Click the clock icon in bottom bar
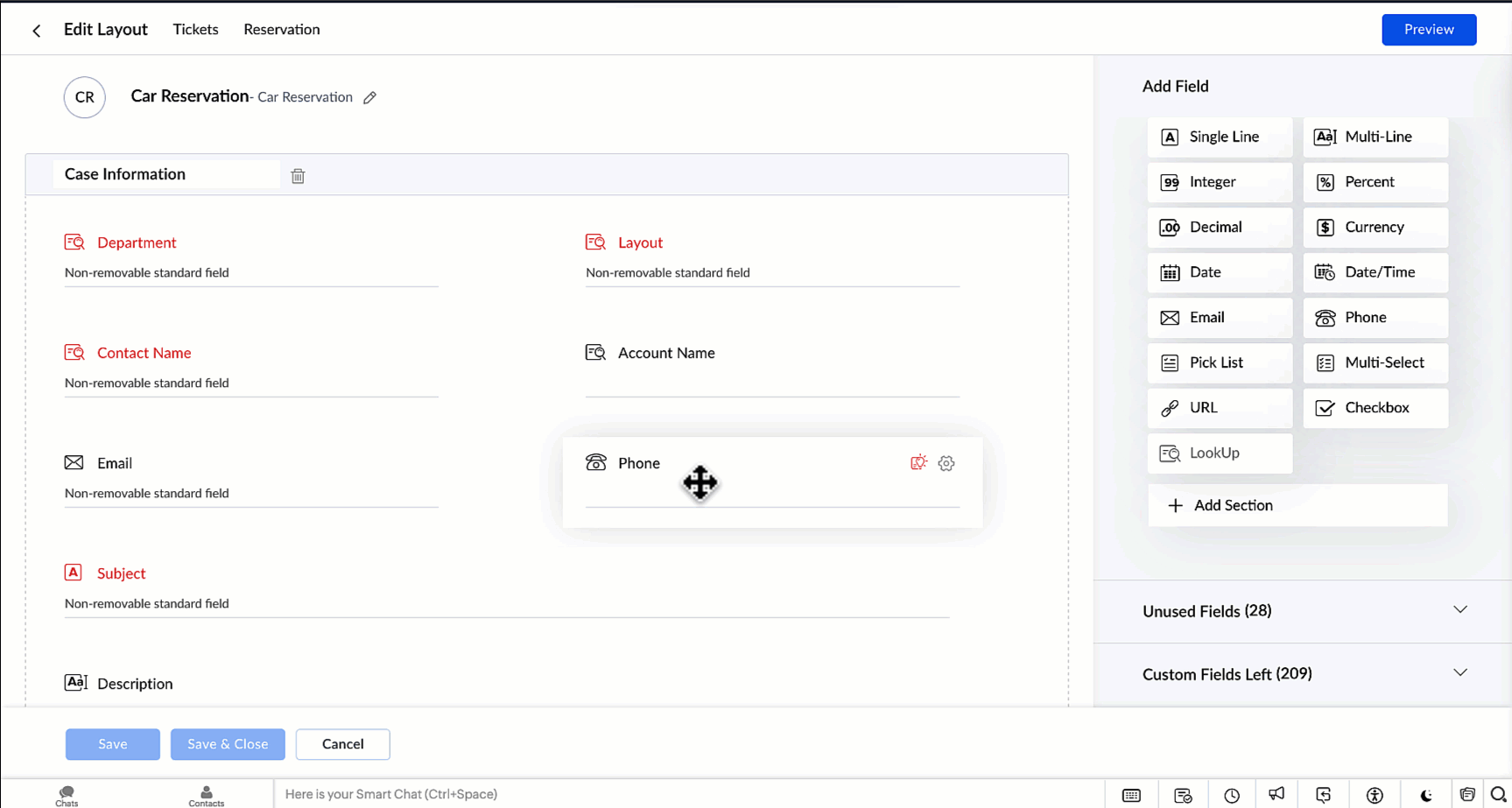 pos(1232,795)
